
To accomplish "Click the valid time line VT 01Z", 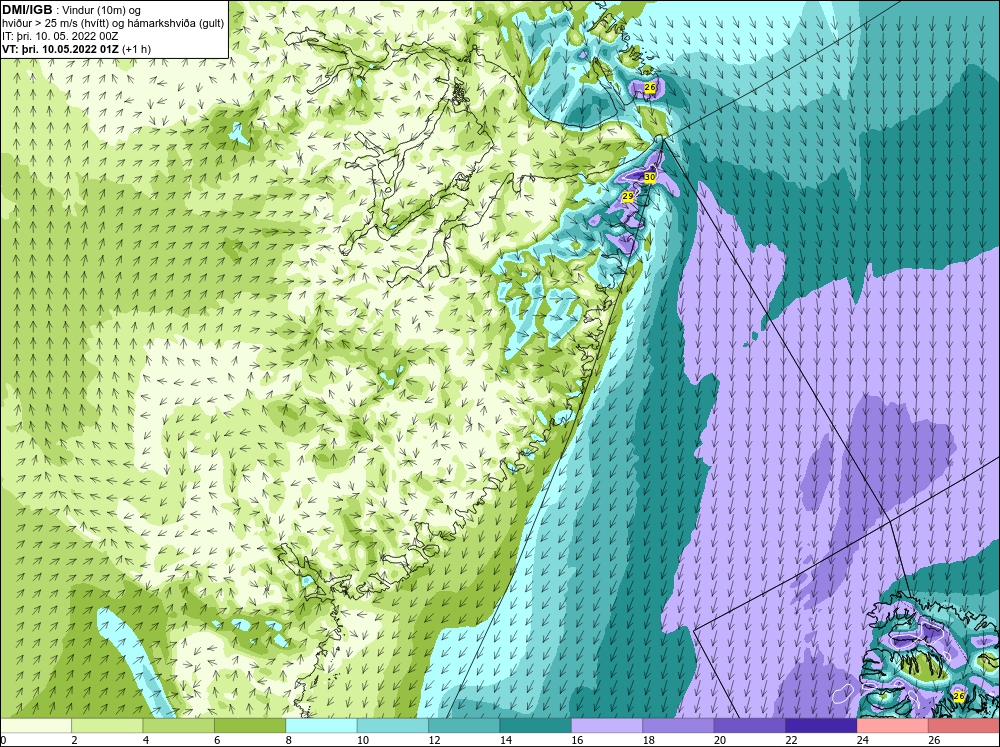I will click(77, 49).
